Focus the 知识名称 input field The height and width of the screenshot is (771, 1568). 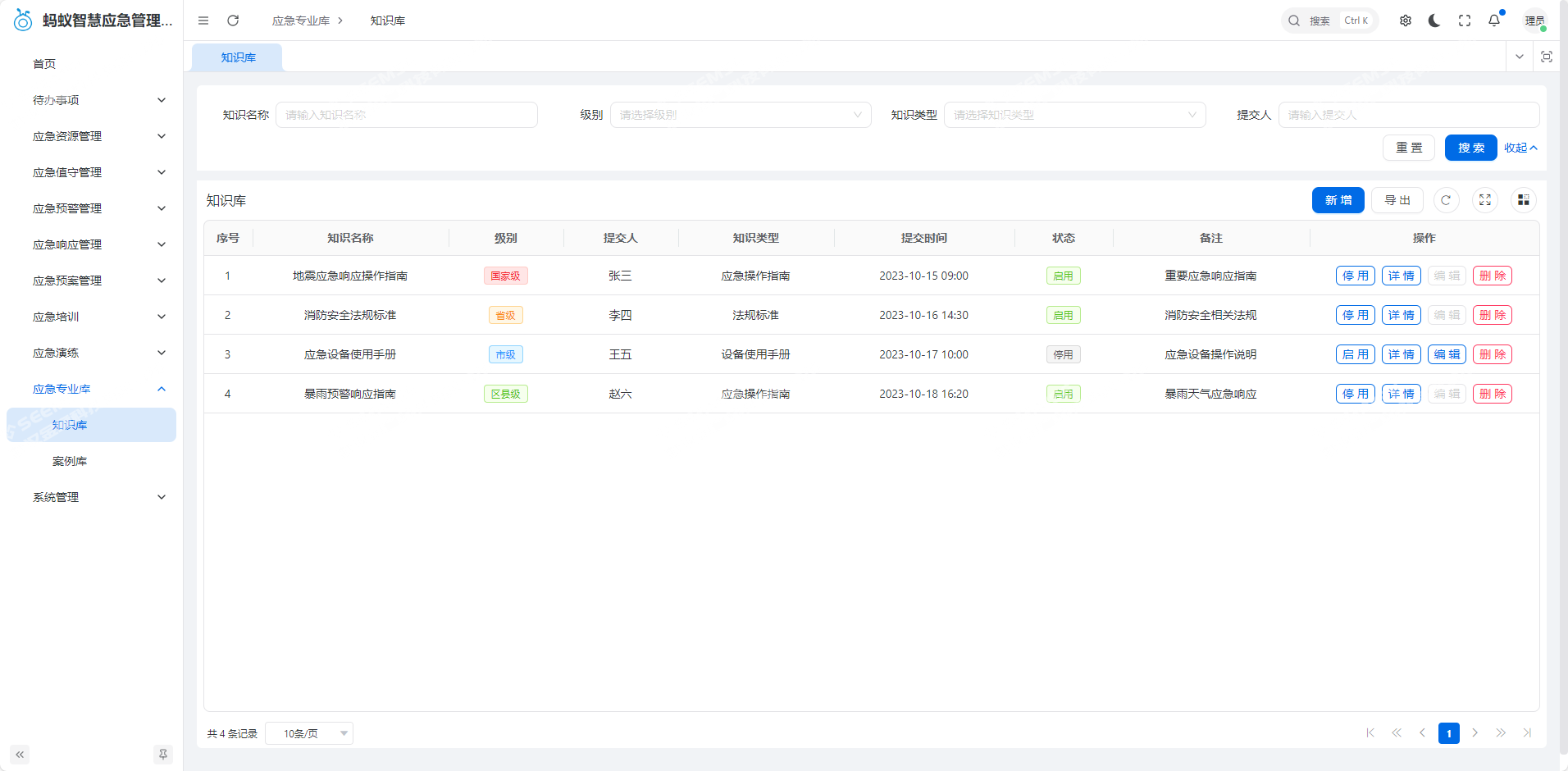[x=406, y=115]
